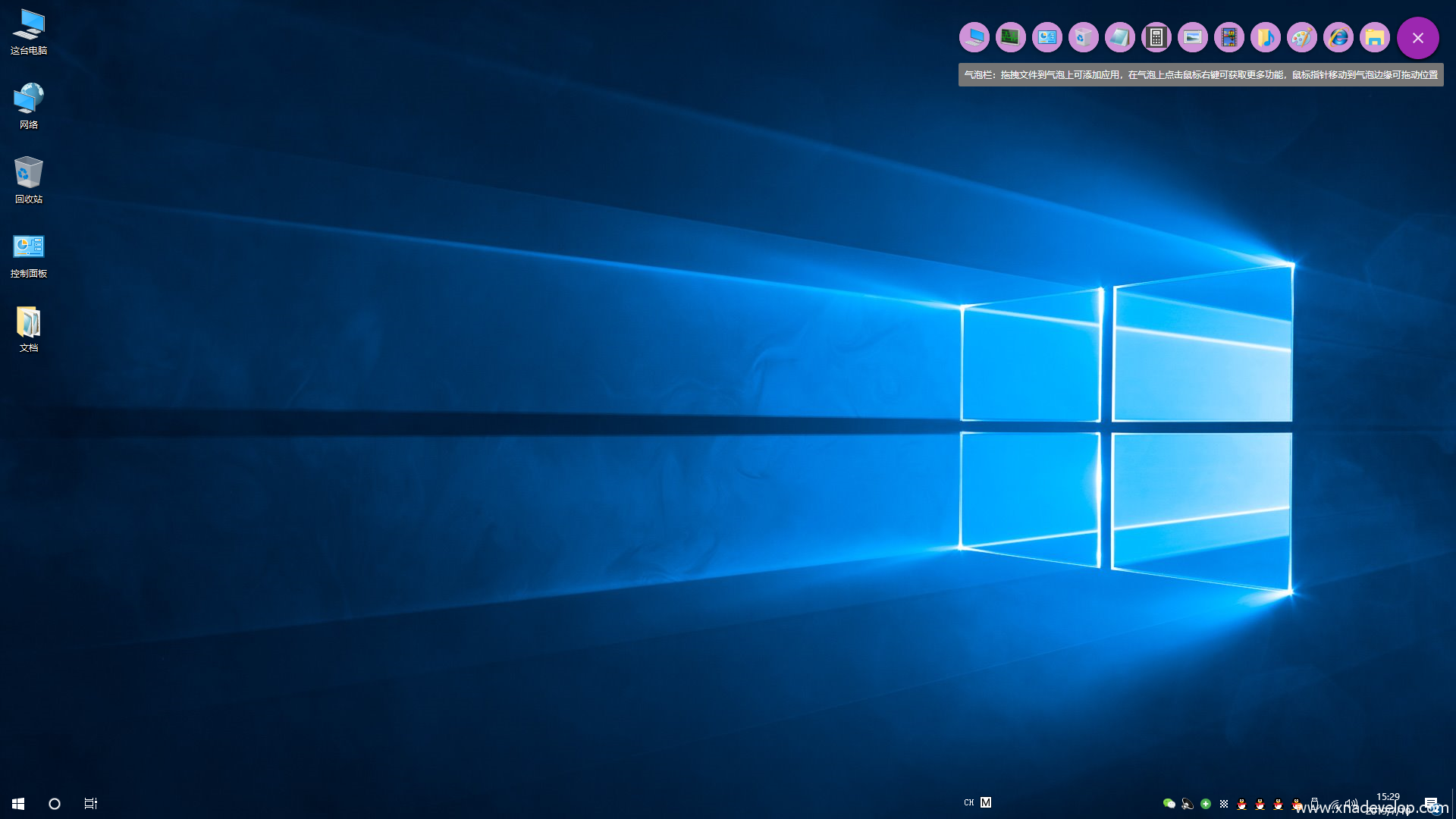Open the filmstrip video bubble icon
The height and width of the screenshot is (819, 1456).
pyautogui.click(x=1228, y=37)
